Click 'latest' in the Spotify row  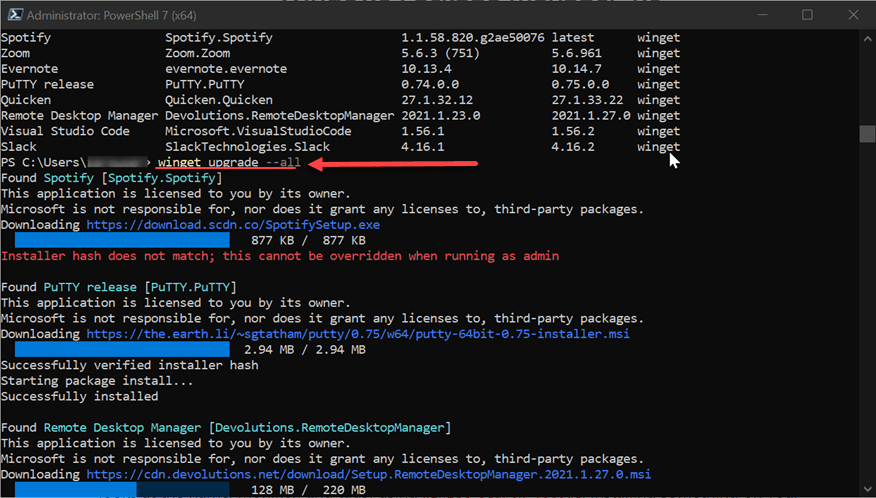[573, 37]
